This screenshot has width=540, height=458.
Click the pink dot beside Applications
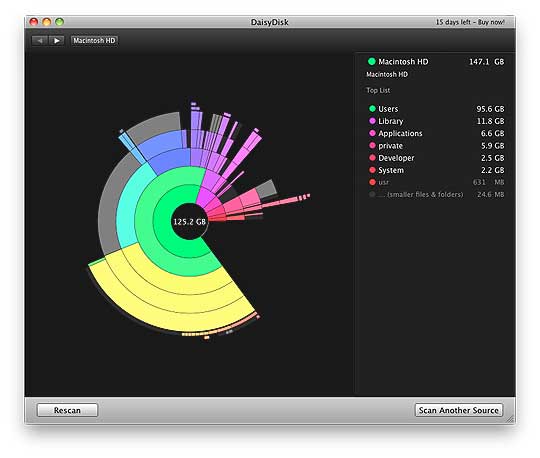[x=372, y=133]
